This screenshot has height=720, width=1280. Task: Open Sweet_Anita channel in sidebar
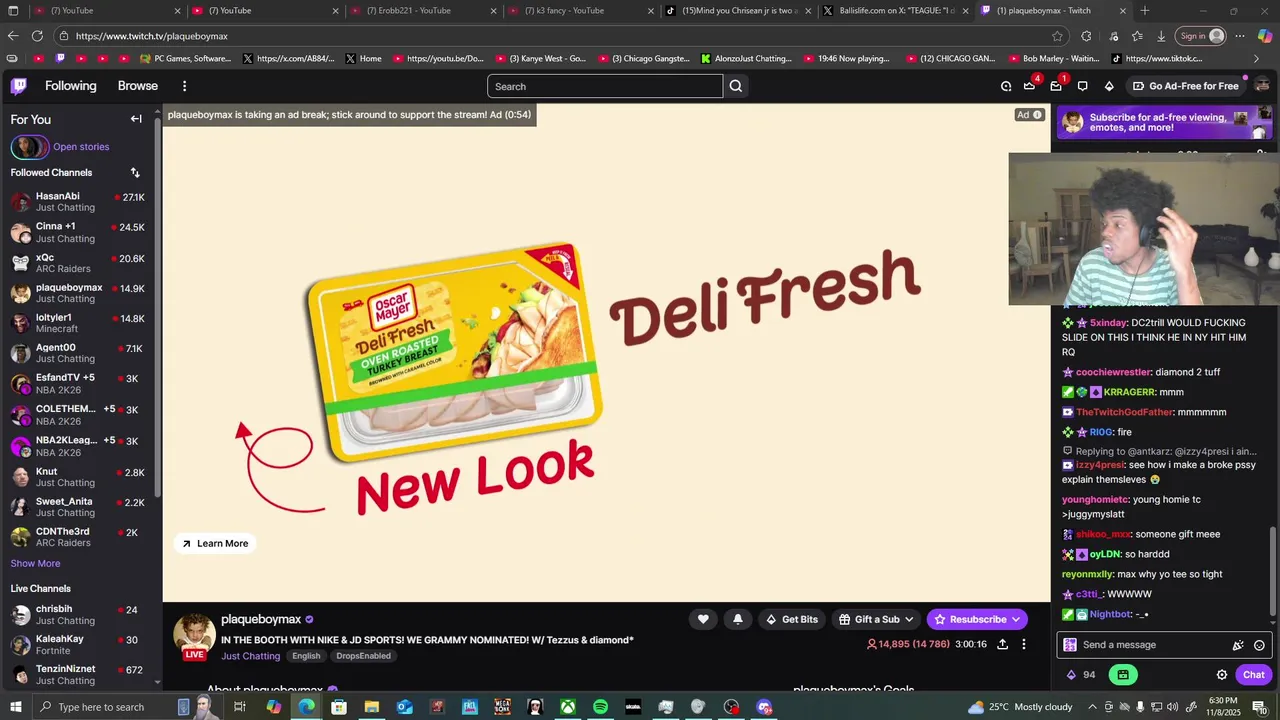(78, 507)
